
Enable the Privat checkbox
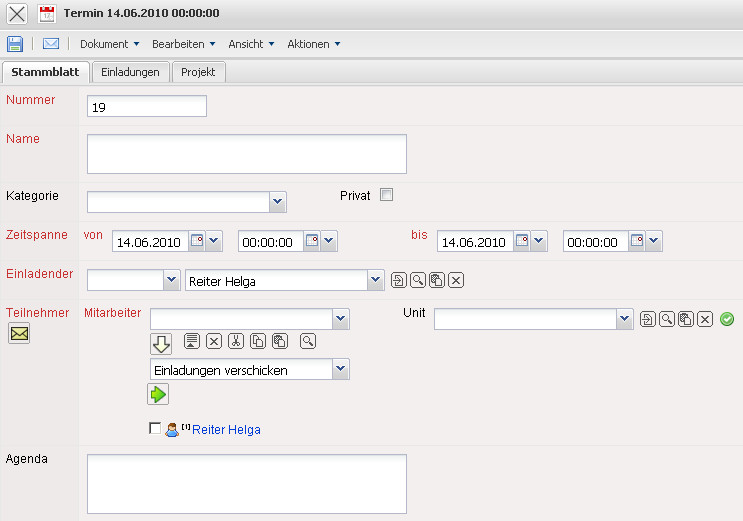point(386,195)
